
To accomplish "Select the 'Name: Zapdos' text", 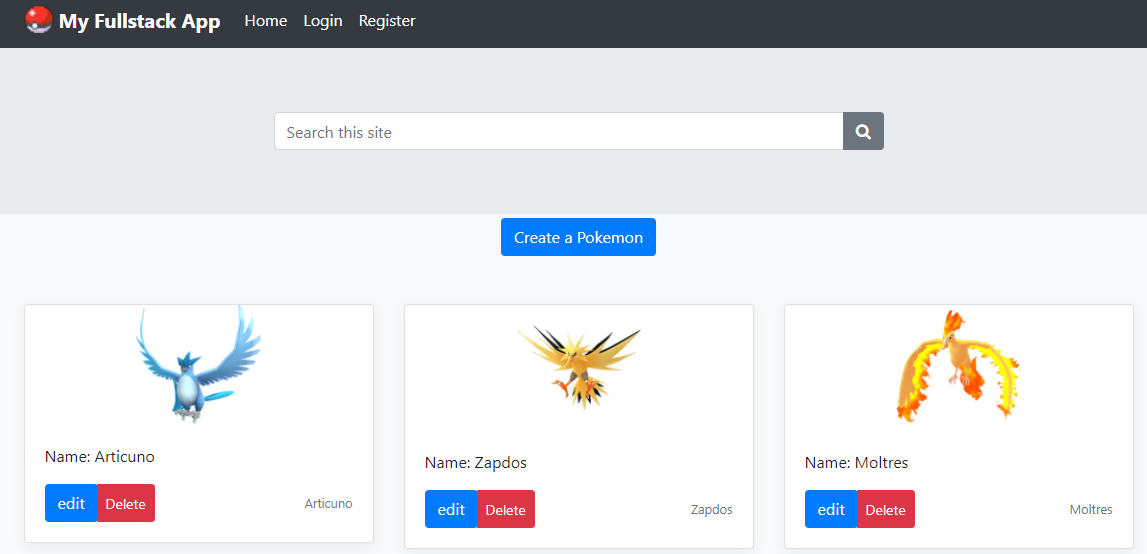I will (475, 463).
